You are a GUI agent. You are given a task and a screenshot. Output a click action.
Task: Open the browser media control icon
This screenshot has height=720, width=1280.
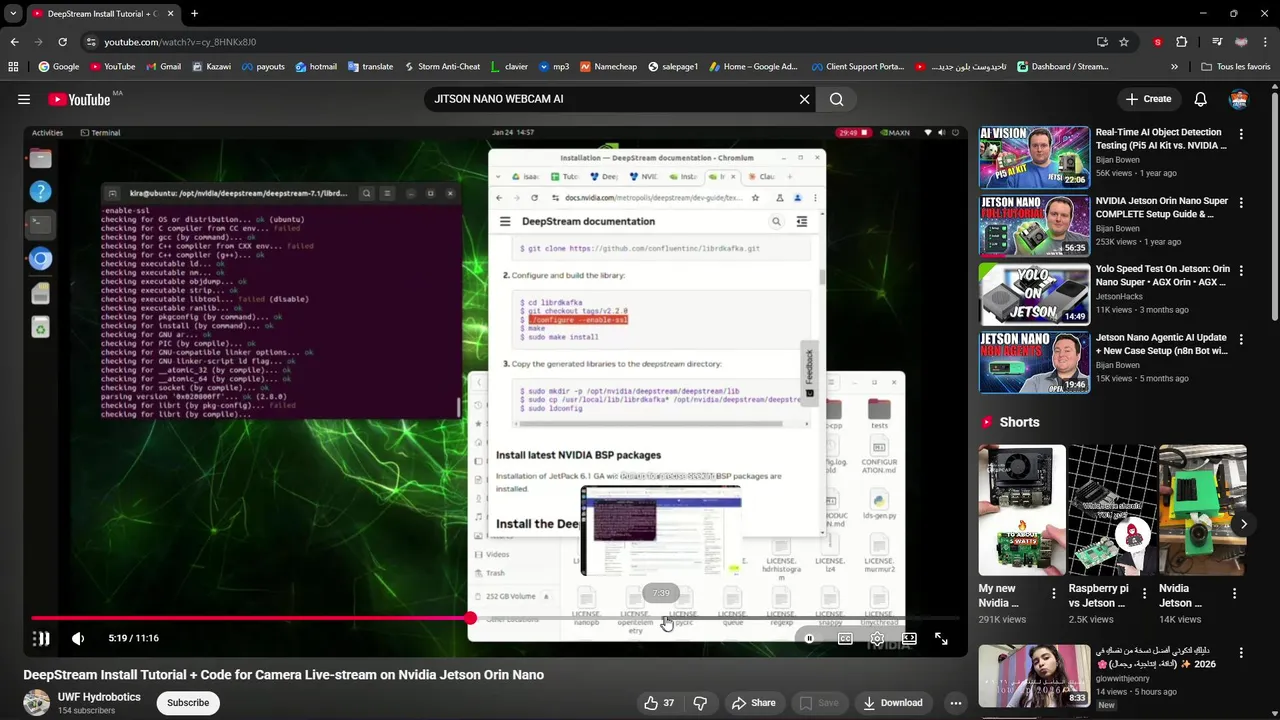(x=1216, y=42)
